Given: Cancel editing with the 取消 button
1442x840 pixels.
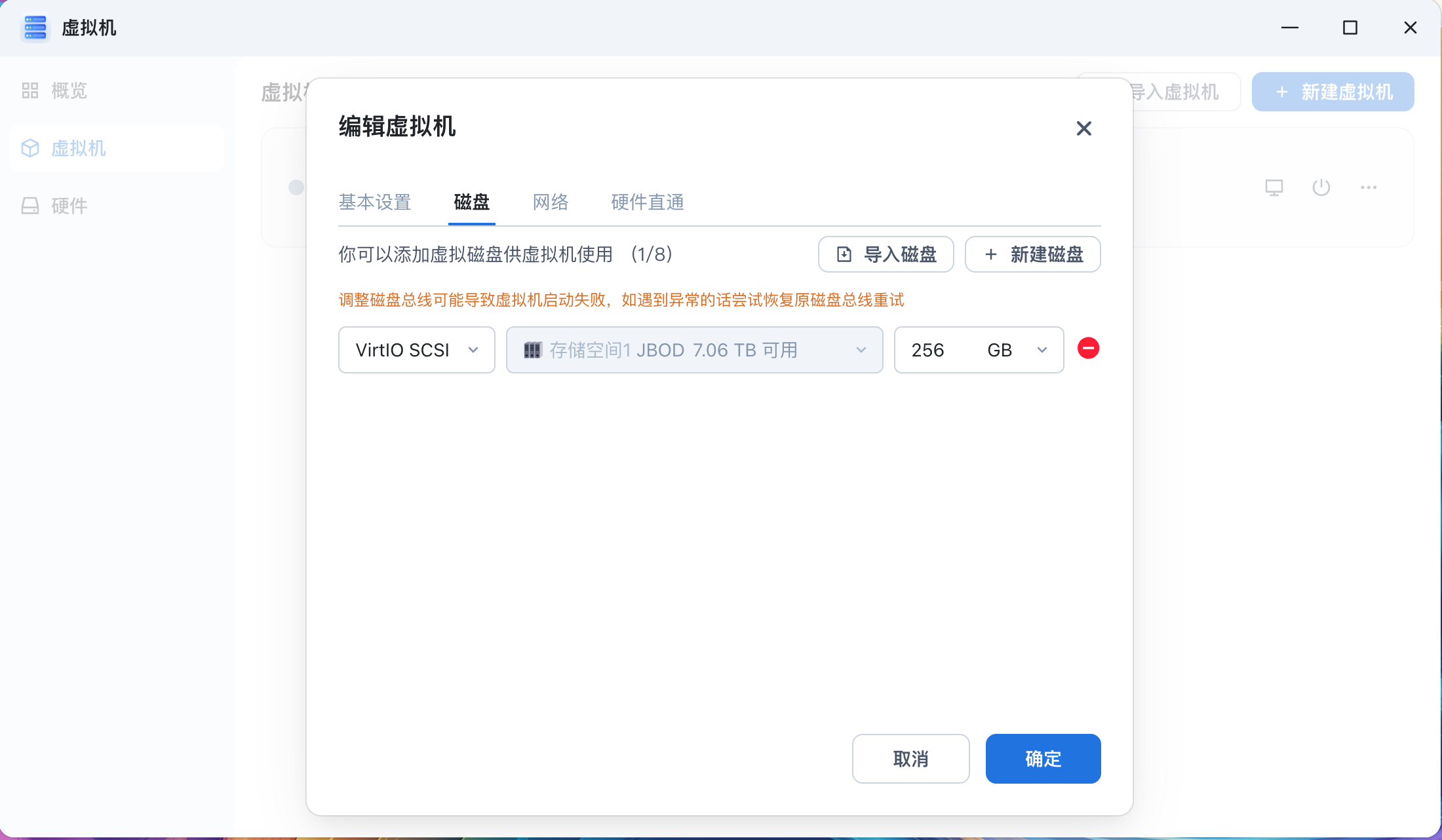Looking at the screenshot, I should [910, 758].
